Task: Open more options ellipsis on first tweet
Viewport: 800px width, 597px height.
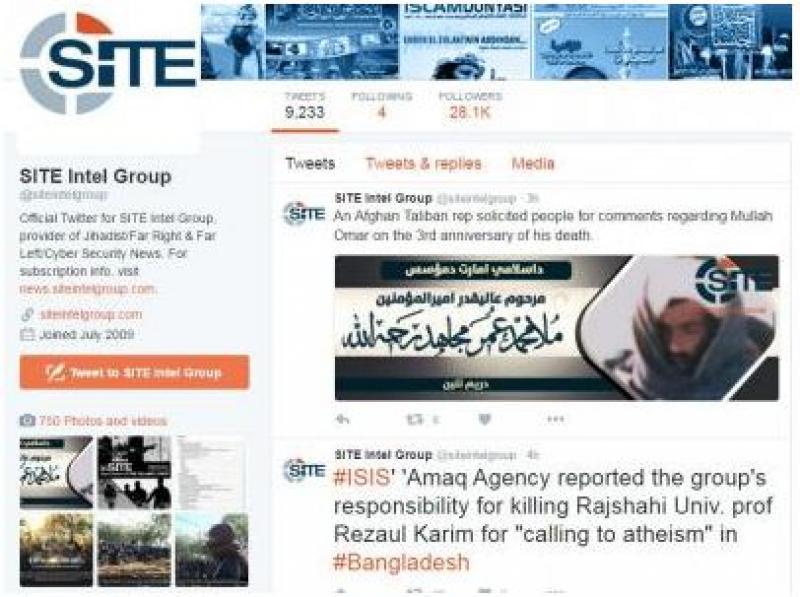Action: pyautogui.click(x=555, y=419)
